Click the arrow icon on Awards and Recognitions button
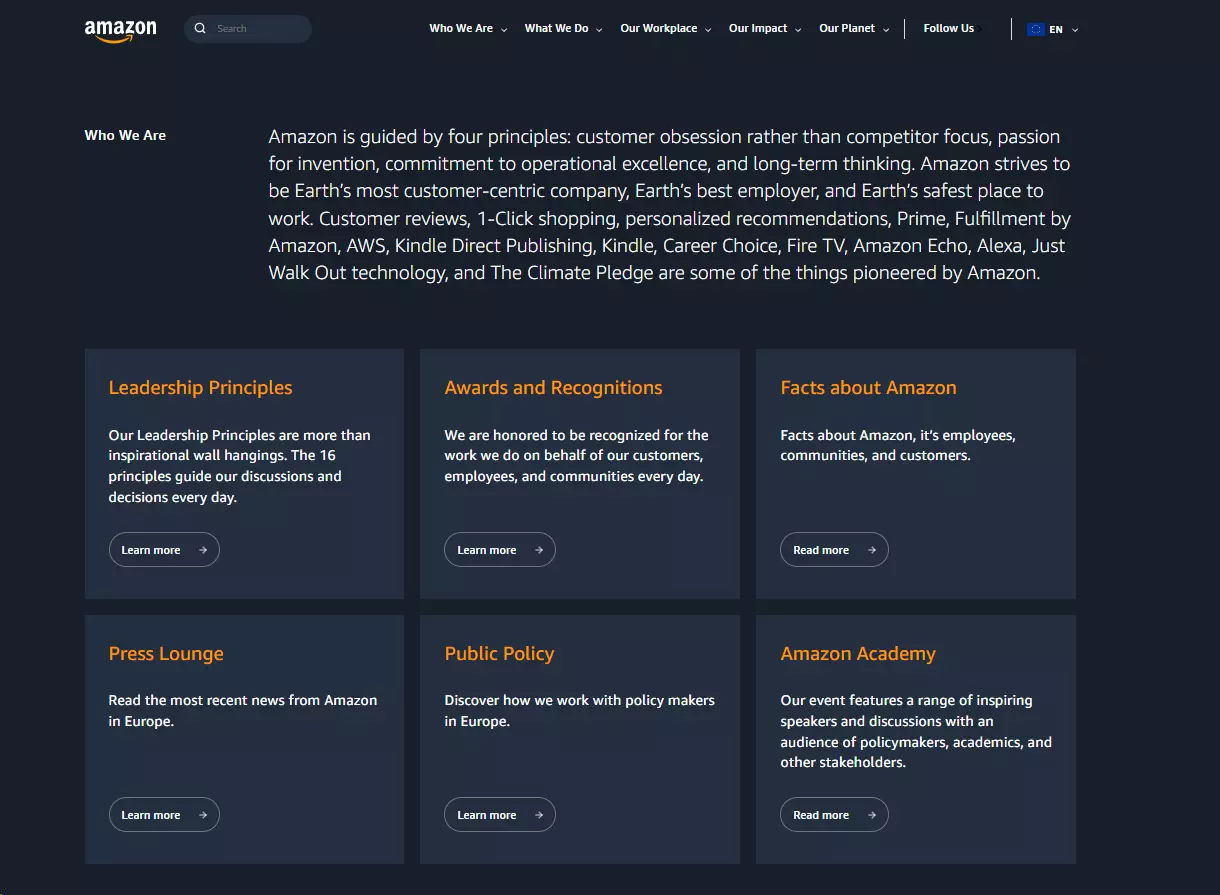Viewport: 1220px width, 895px height. pyautogui.click(x=538, y=549)
